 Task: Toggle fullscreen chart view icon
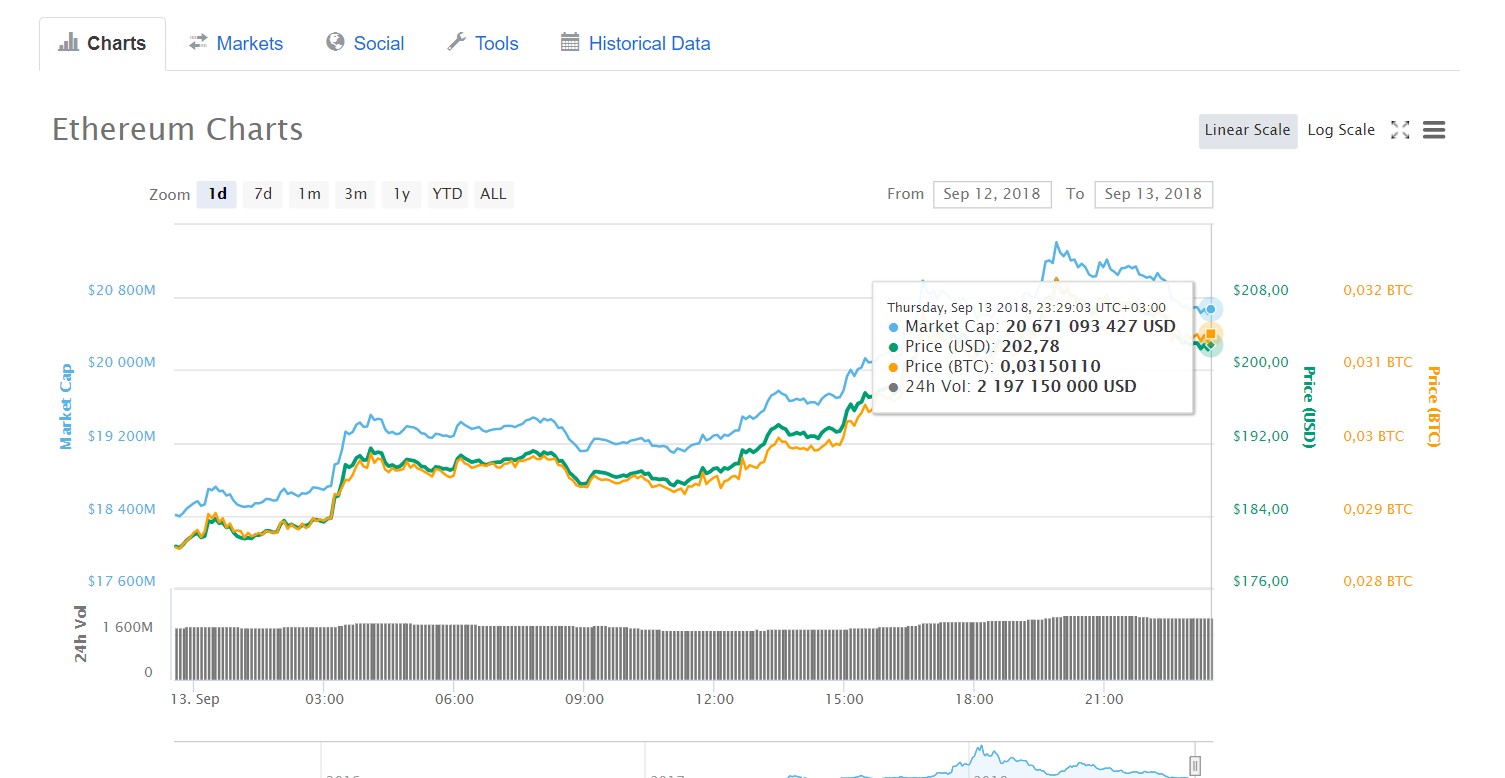point(1400,130)
